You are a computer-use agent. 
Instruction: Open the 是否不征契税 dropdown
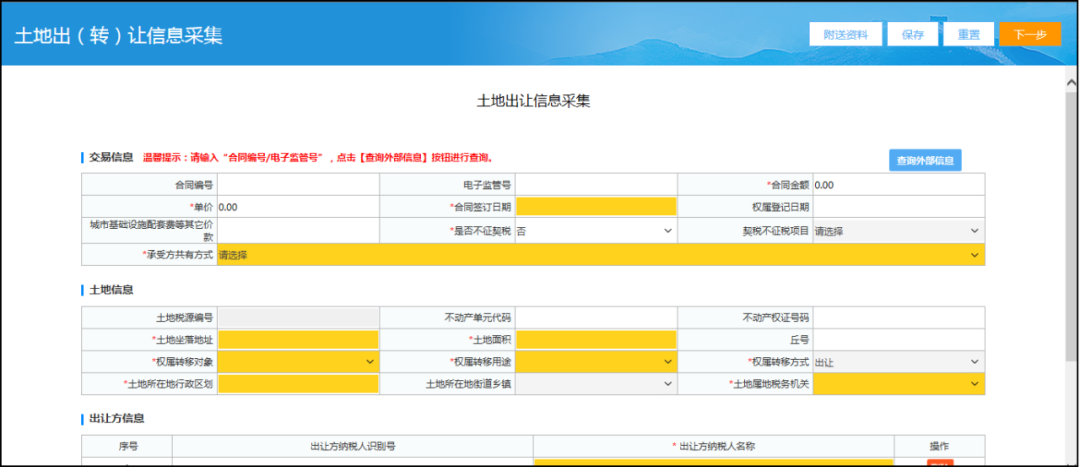[596, 230]
